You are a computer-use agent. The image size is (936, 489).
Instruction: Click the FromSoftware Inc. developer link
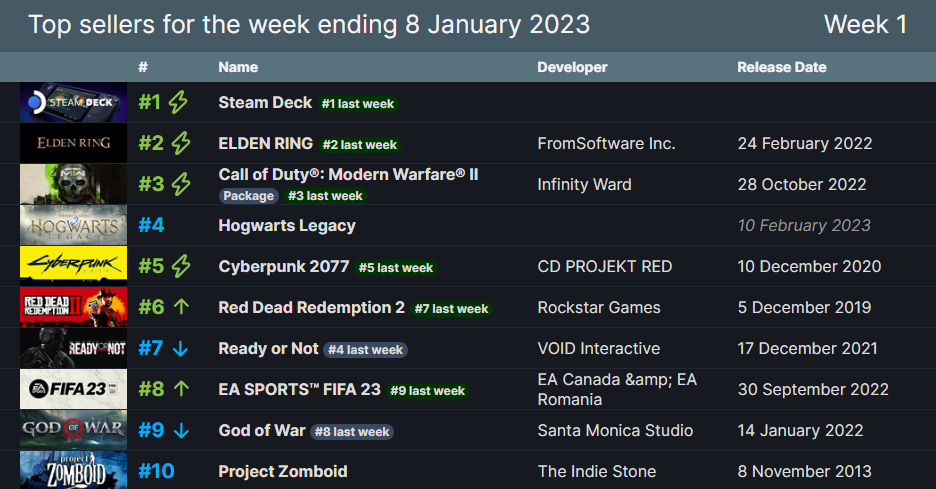pyautogui.click(x=606, y=144)
